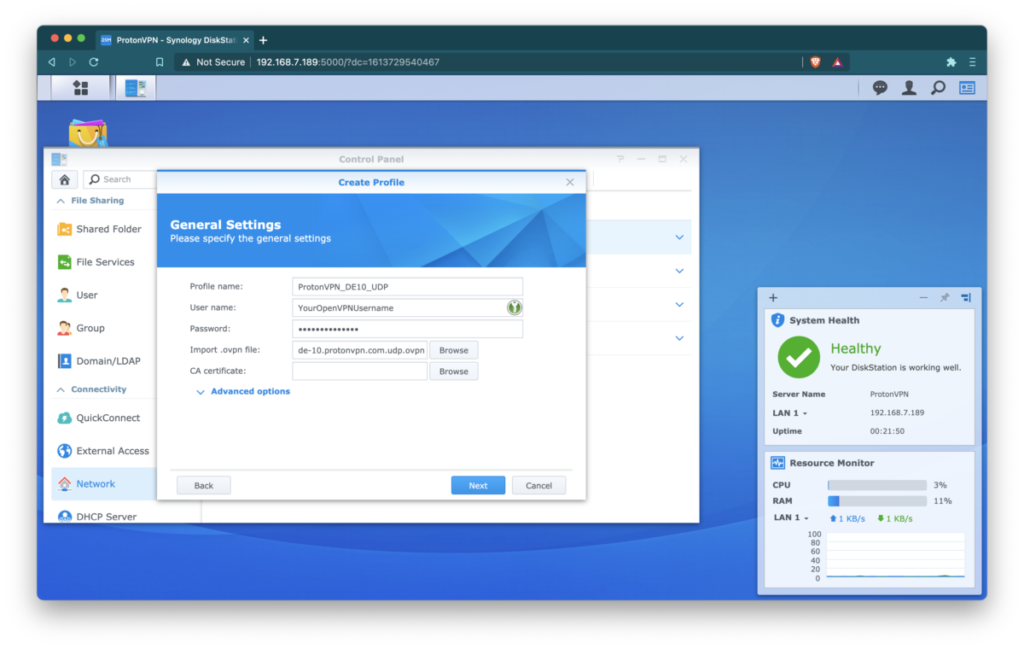The width and height of the screenshot is (1024, 649).
Task: Select the ProtonVPN Synology browser tab
Action: [x=174, y=40]
